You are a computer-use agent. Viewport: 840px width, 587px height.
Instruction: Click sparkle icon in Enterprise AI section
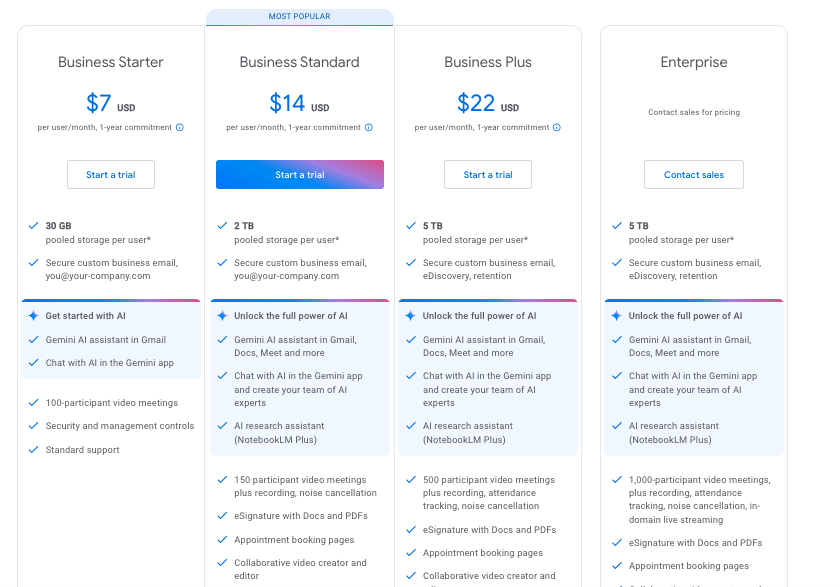(616, 316)
